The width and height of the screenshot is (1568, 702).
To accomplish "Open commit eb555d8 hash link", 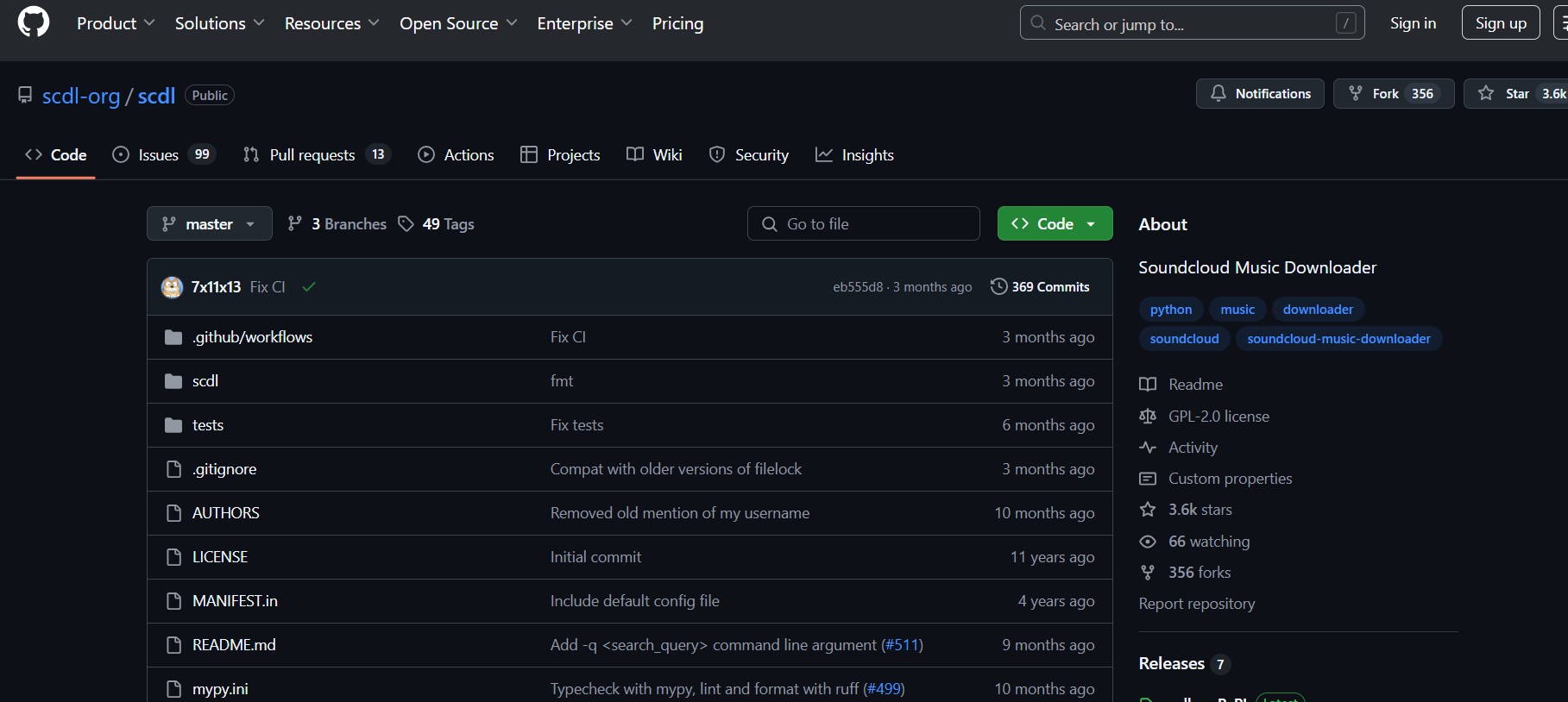I will coord(858,287).
